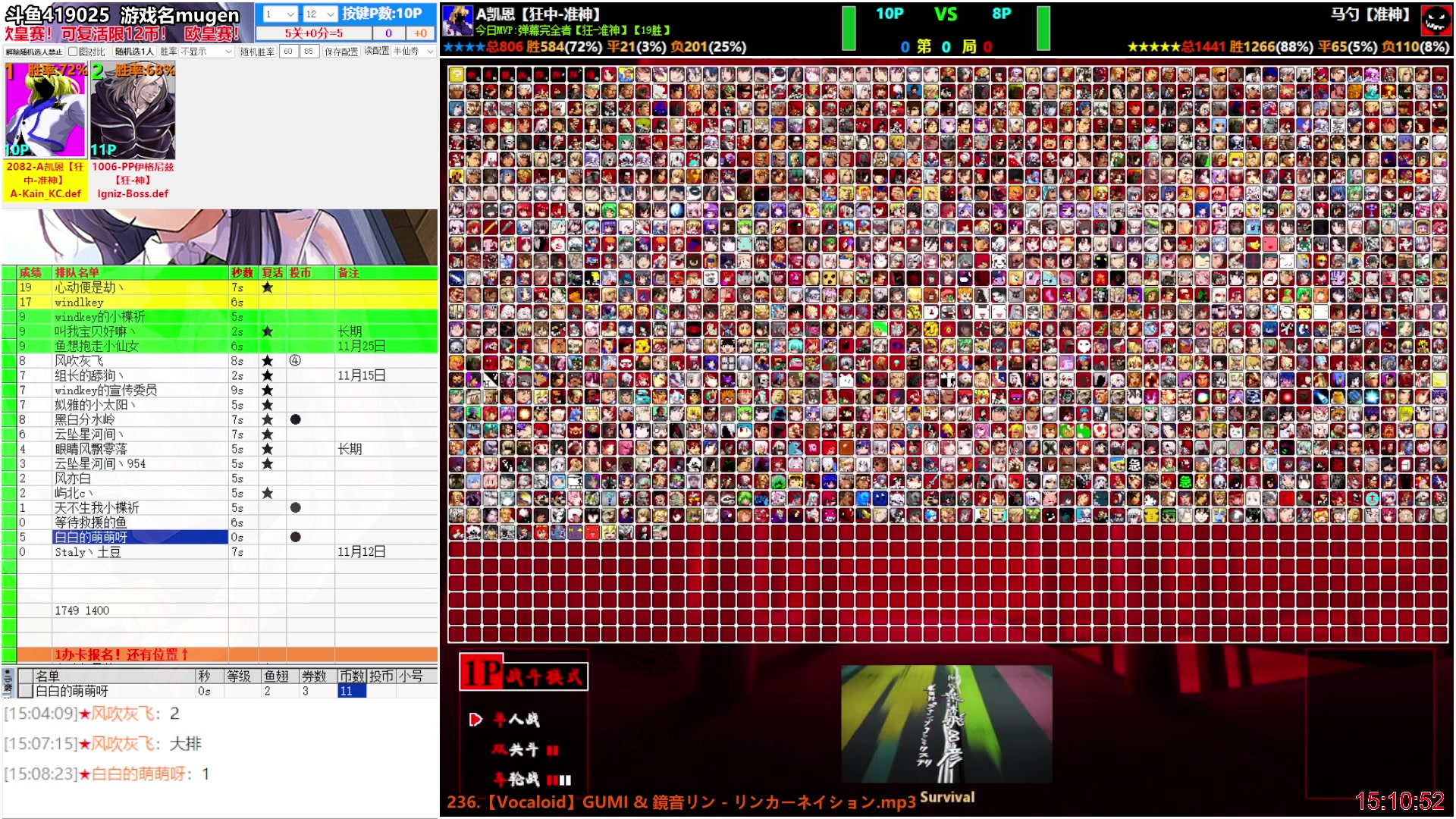
Task: Click the win rate field showing 85
Action: (308, 52)
